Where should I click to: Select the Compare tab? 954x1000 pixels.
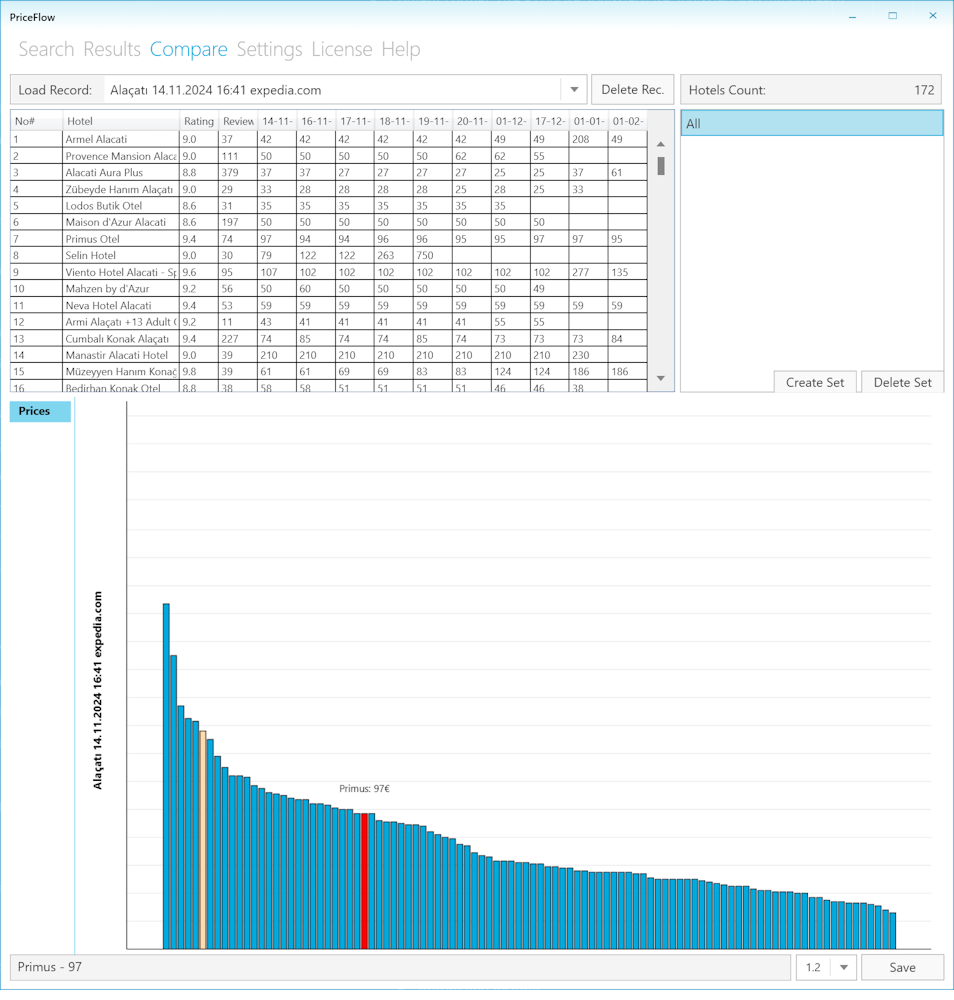click(188, 49)
